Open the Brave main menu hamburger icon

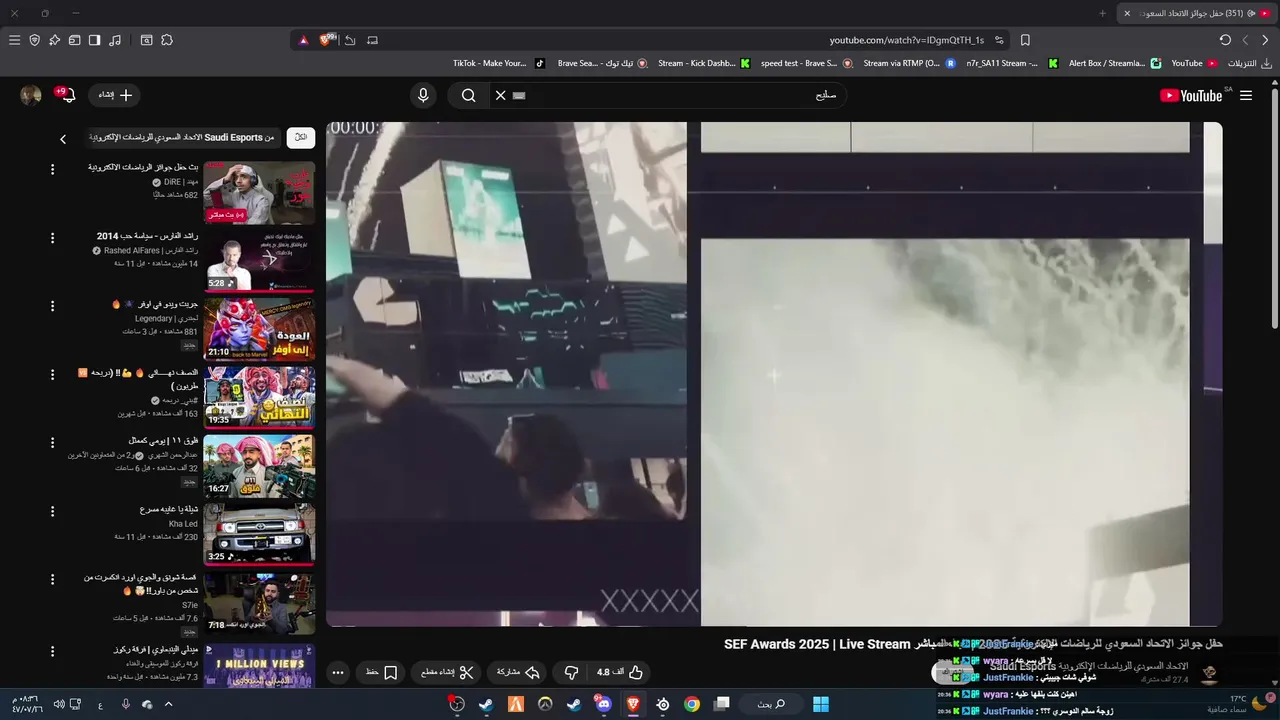click(14, 40)
